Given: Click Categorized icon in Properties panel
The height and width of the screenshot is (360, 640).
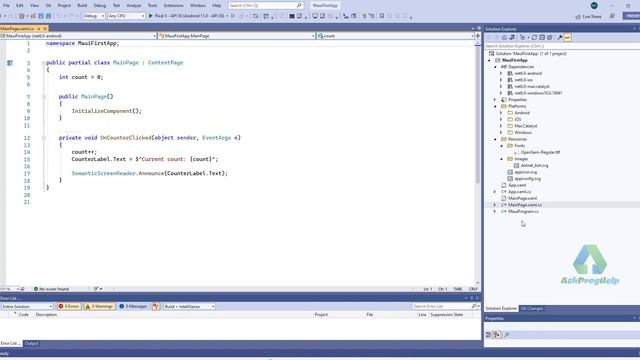Looking at the screenshot, I should point(489,335).
